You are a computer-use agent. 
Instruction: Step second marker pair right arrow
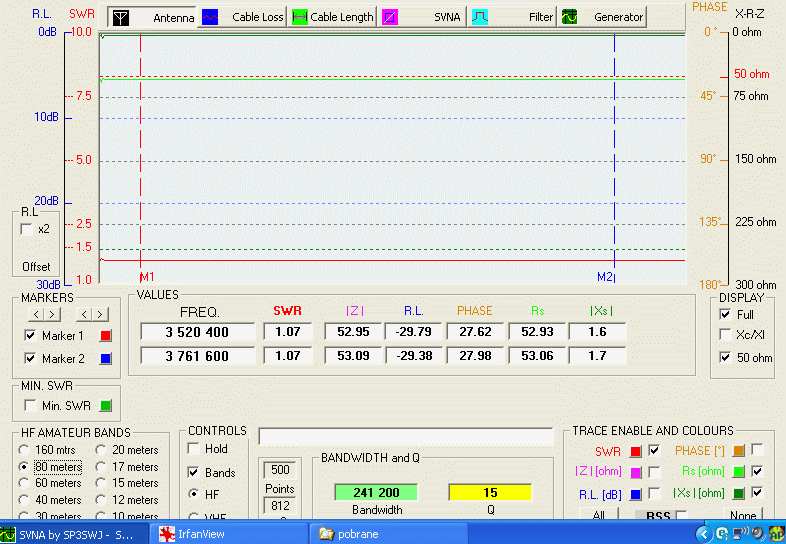click(99, 314)
